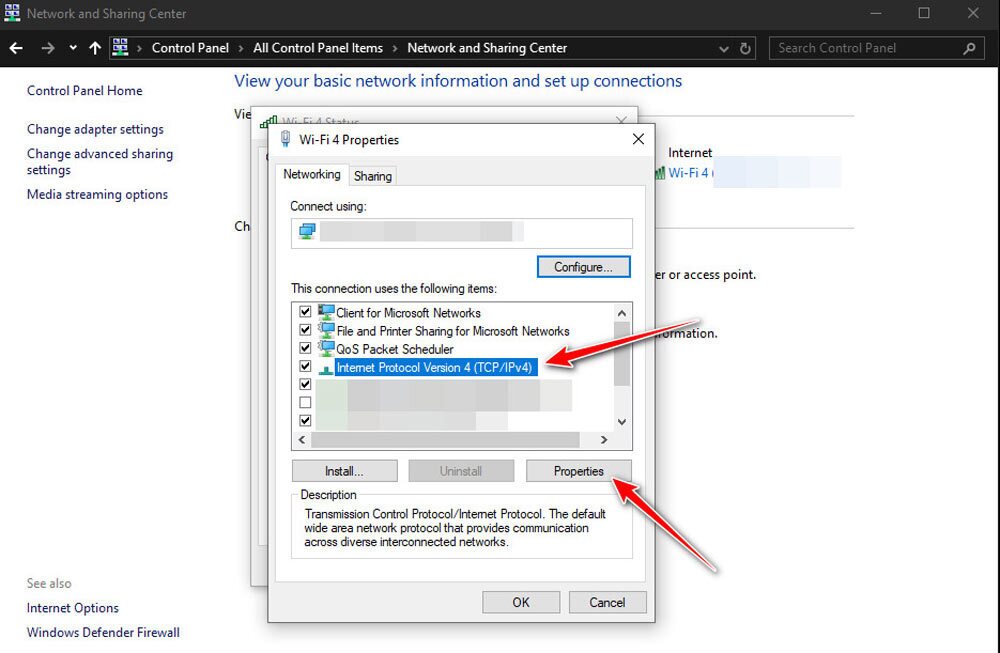Toggle QoS Packet Scheduler checkbox

305,348
